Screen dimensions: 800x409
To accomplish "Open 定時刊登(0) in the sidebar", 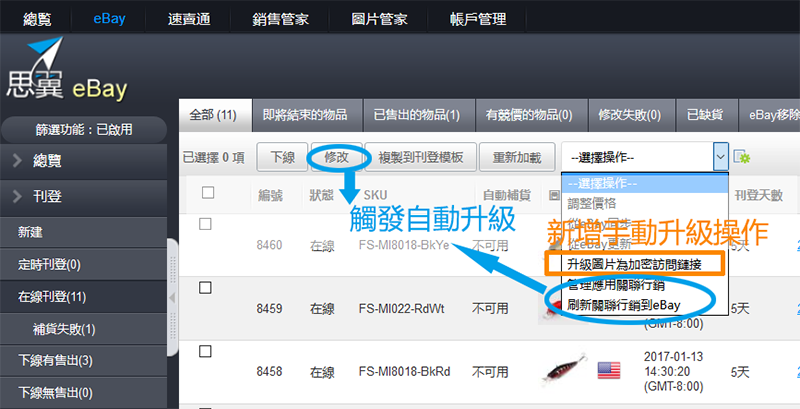I will 84,264.
